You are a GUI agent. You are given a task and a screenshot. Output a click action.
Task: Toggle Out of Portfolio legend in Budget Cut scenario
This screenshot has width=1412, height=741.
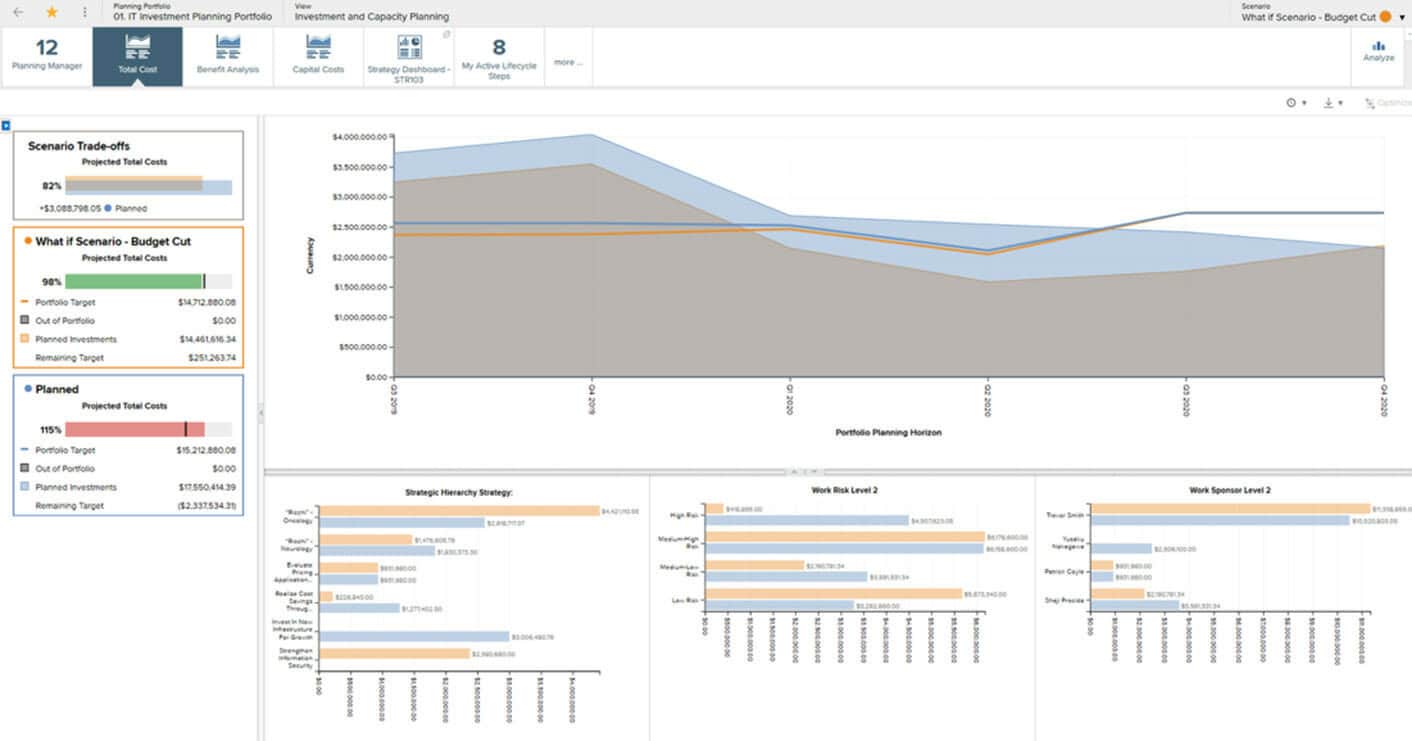[25, 321]
